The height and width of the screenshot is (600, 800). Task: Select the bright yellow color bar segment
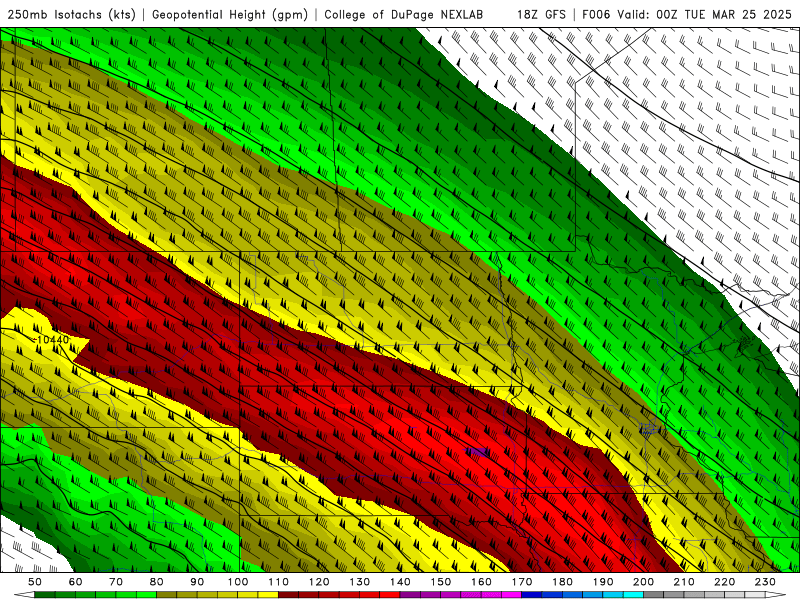268,595
